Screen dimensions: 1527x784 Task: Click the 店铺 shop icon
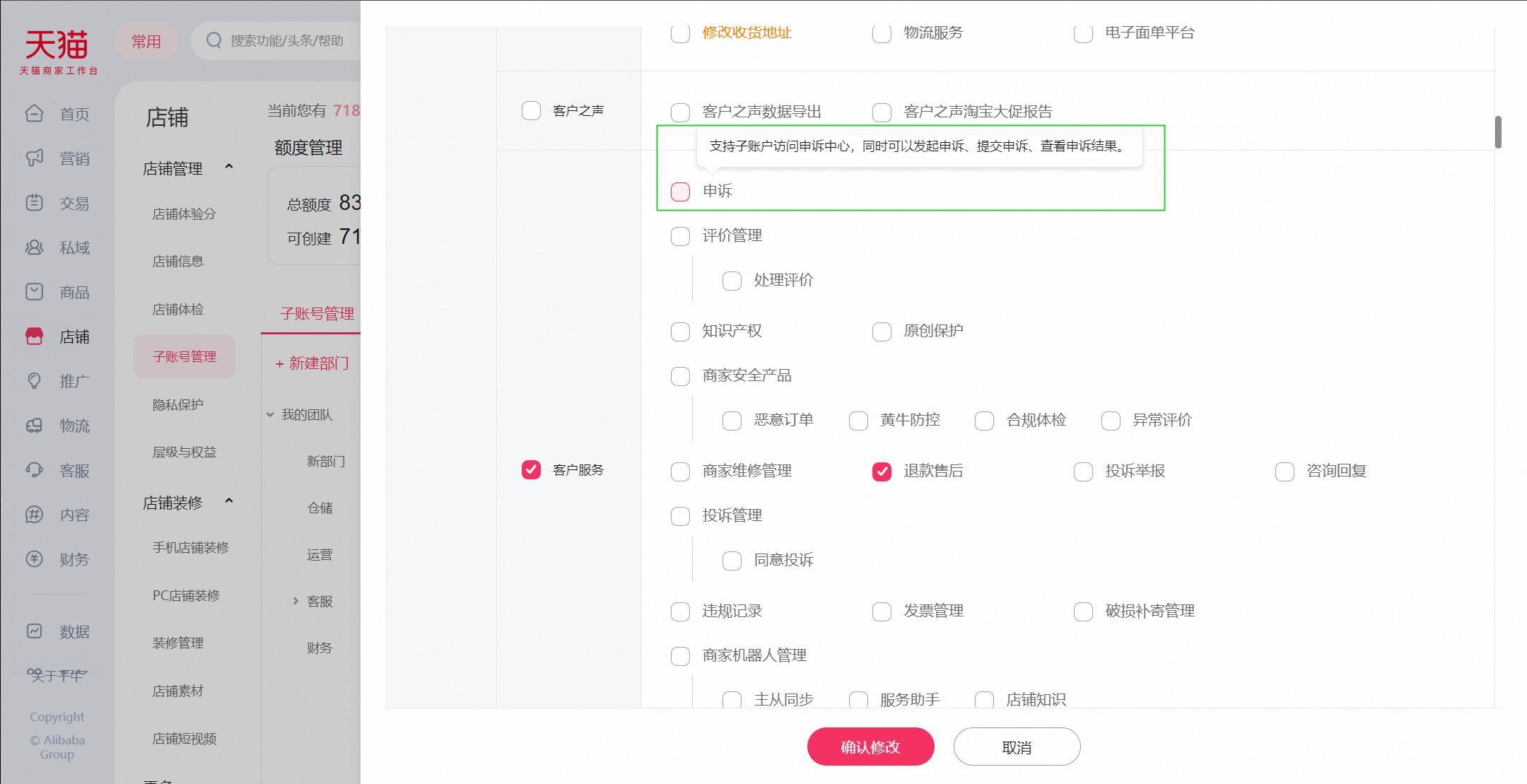pos(34,336)
